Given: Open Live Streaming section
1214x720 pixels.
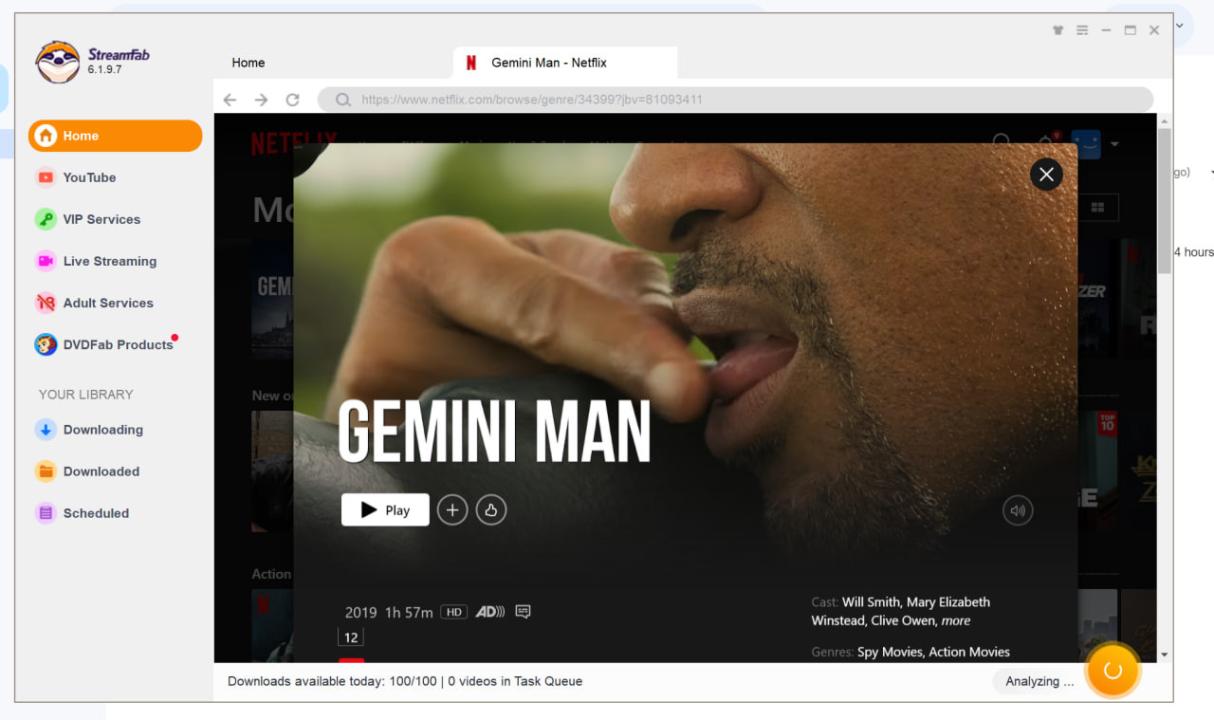Looking at the screenshot, I should 109,261.
